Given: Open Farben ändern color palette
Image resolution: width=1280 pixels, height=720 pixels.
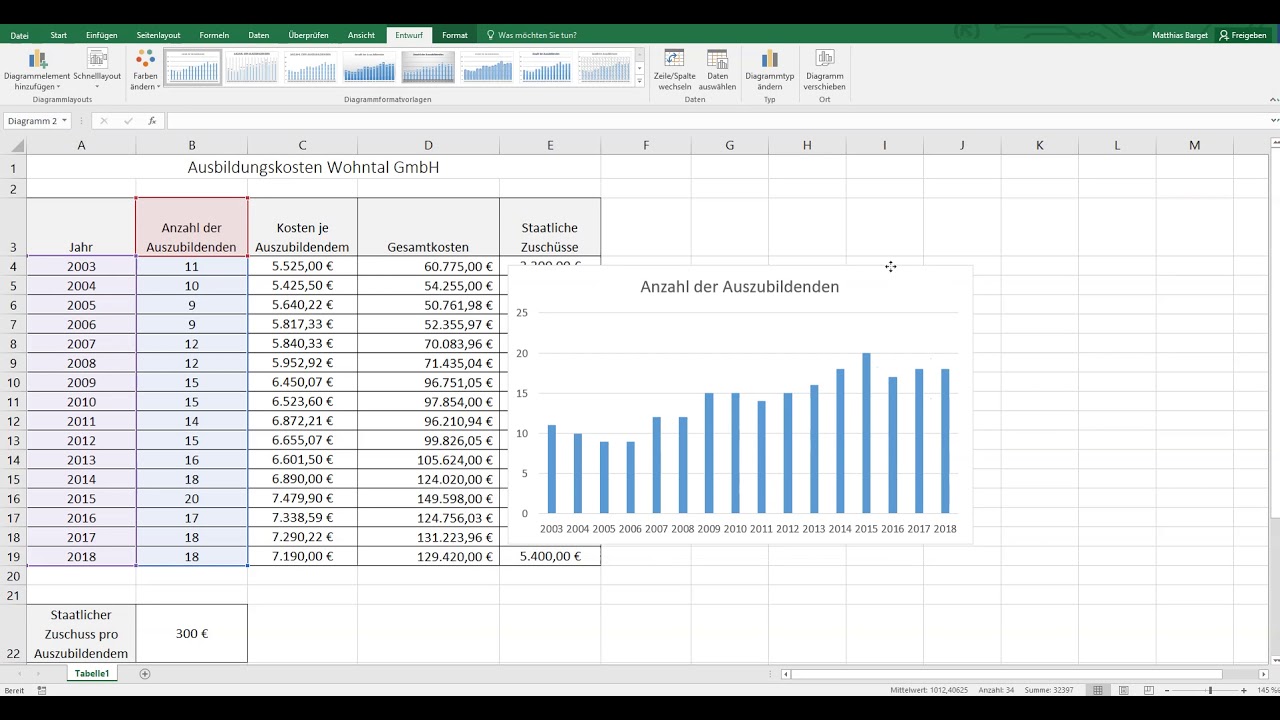Looking at the screenshot, I should (145, 70).
